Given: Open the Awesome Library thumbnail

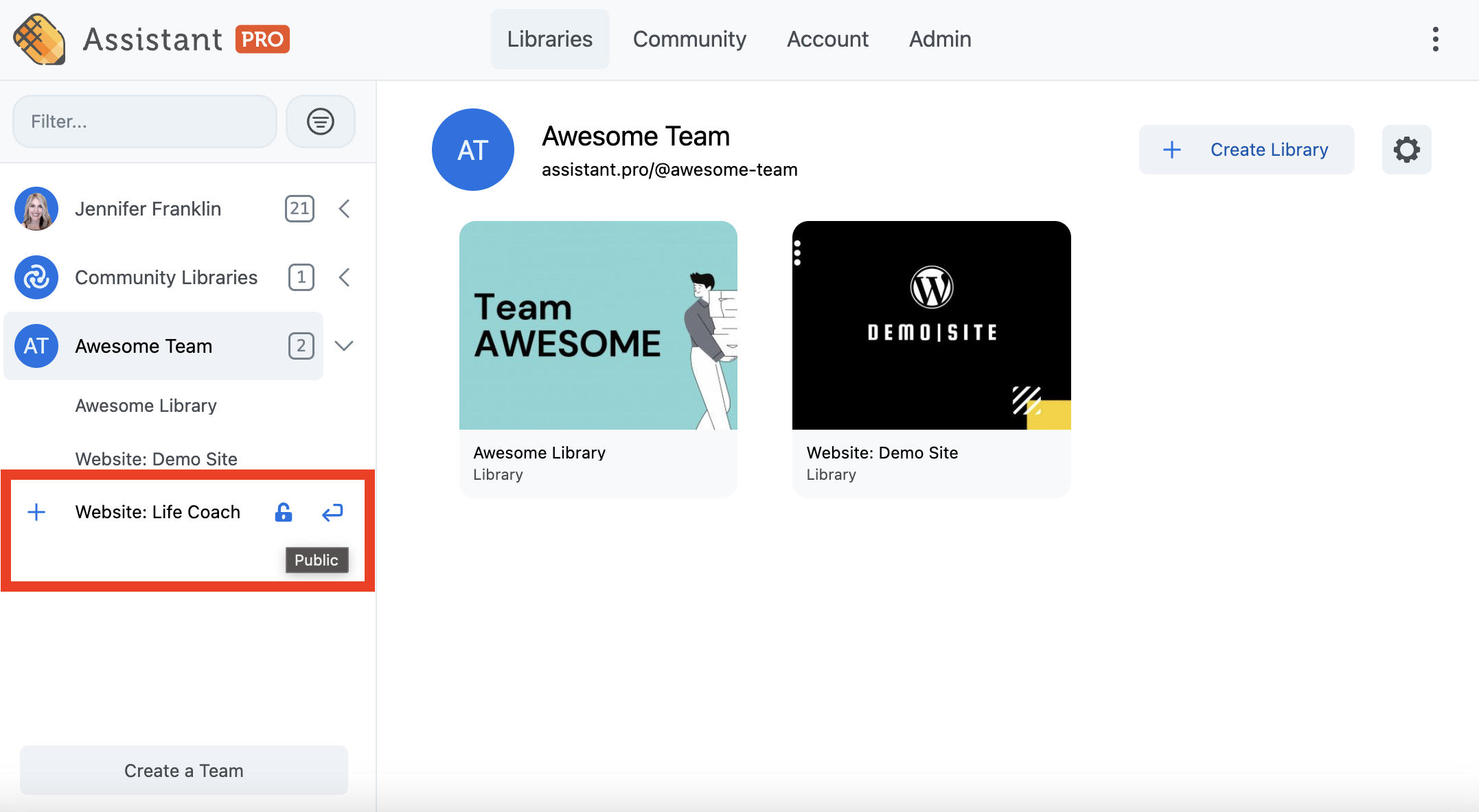Looking at the screenshot, I should 598,325.
